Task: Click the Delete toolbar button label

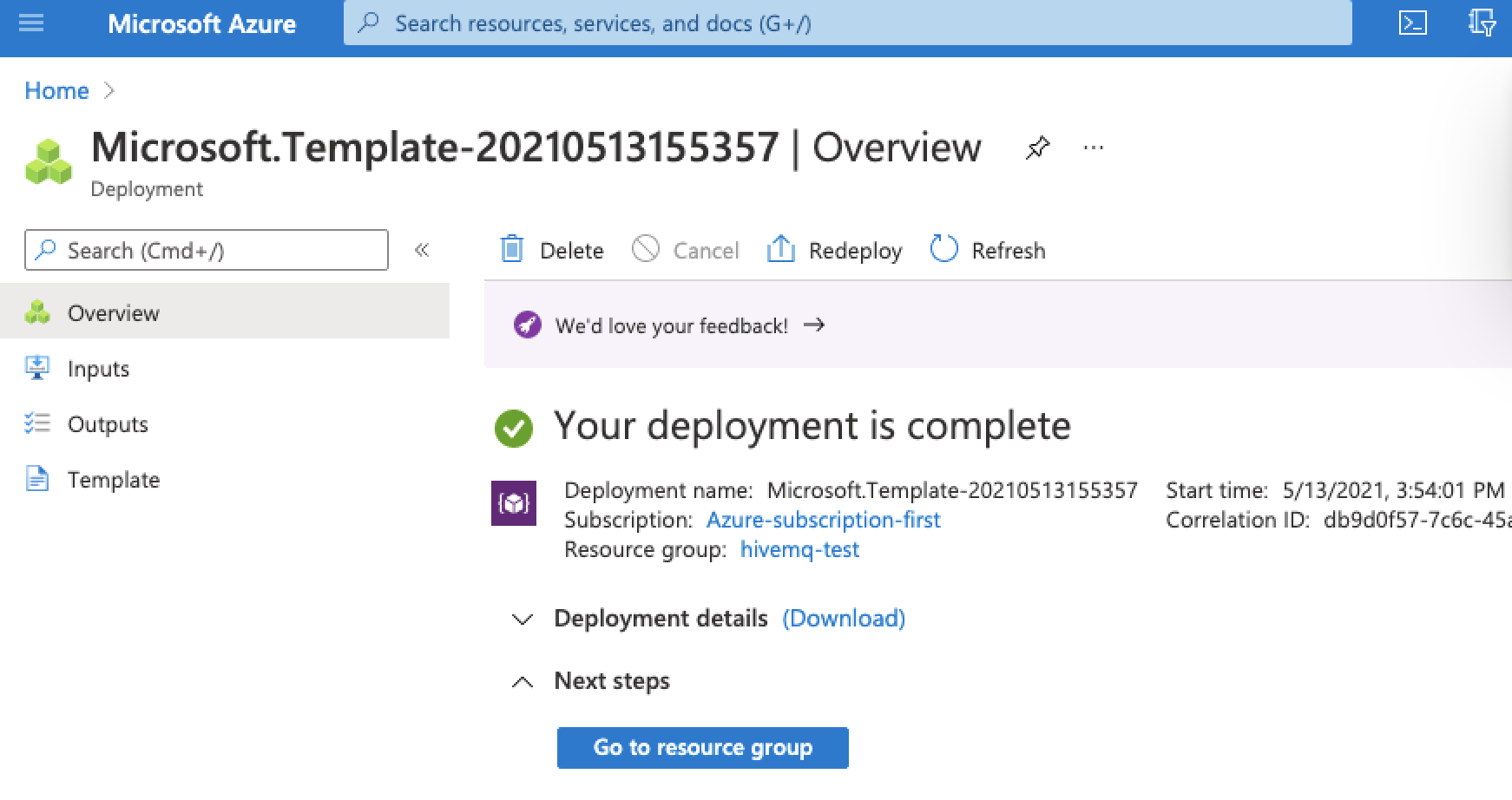Action: click(572, 251)
